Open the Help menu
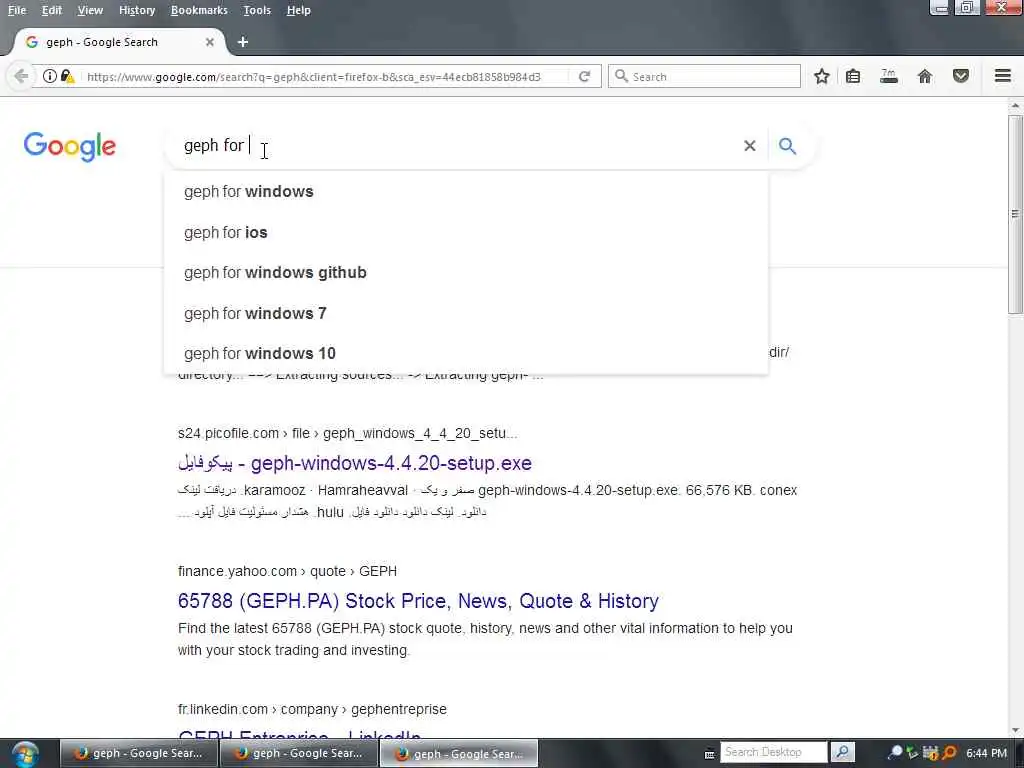 click(298, 10)
